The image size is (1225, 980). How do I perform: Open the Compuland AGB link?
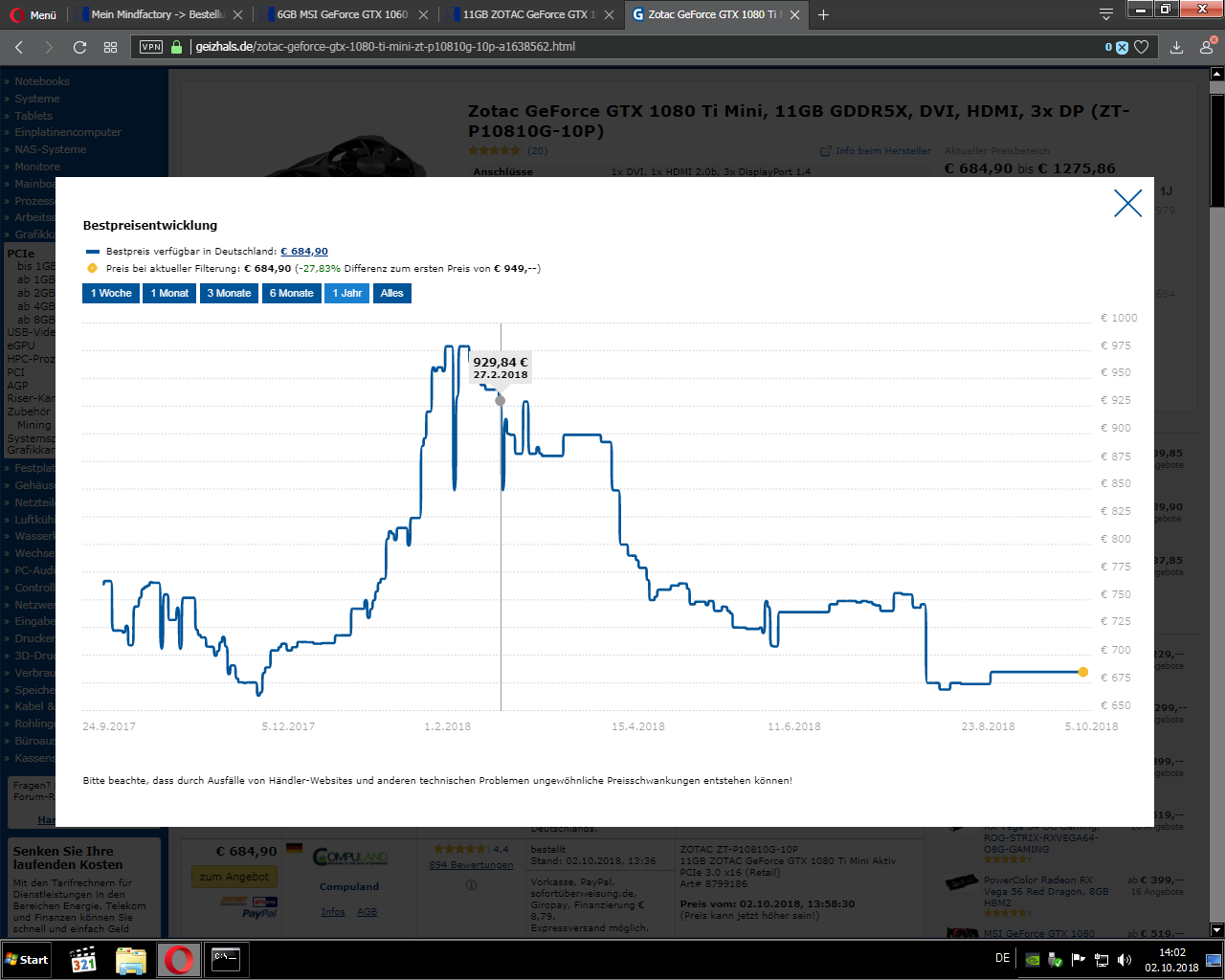pyautogui.click(x=367, y=912)
